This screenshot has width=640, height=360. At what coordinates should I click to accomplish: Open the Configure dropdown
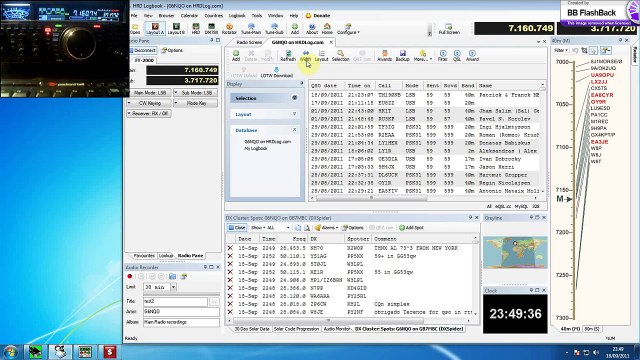coord(347,29)
